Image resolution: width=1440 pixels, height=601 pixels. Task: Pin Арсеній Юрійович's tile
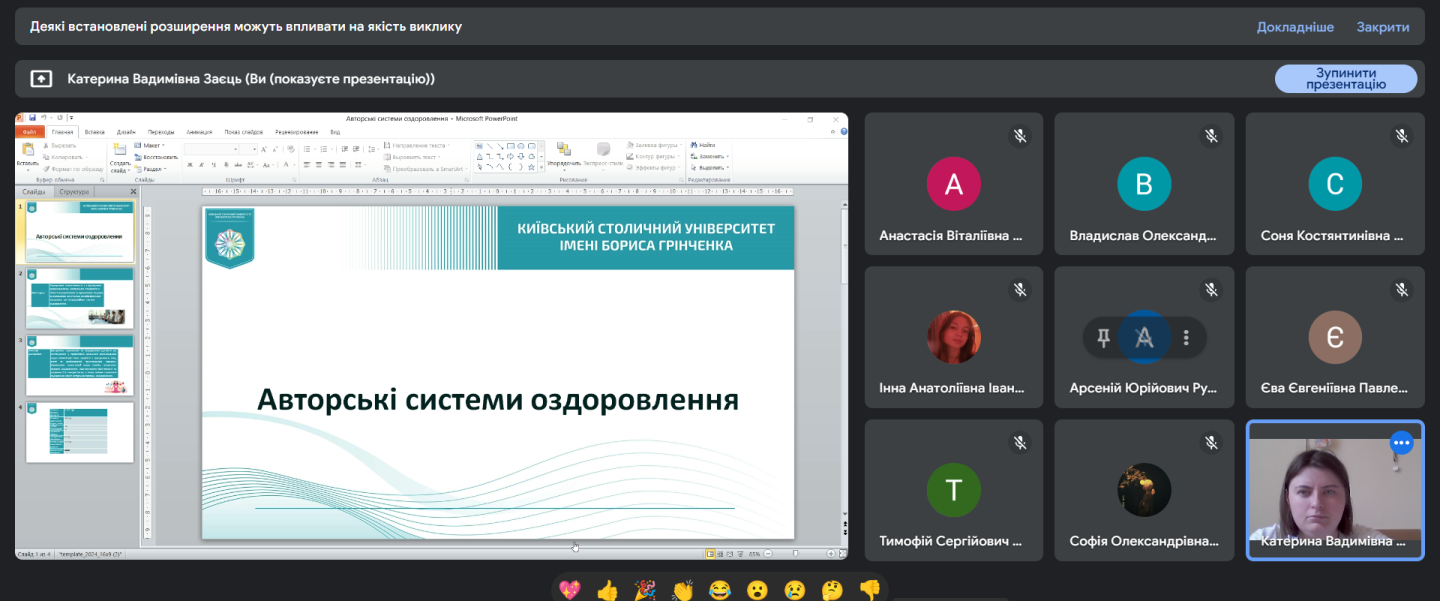[1103, 338]
